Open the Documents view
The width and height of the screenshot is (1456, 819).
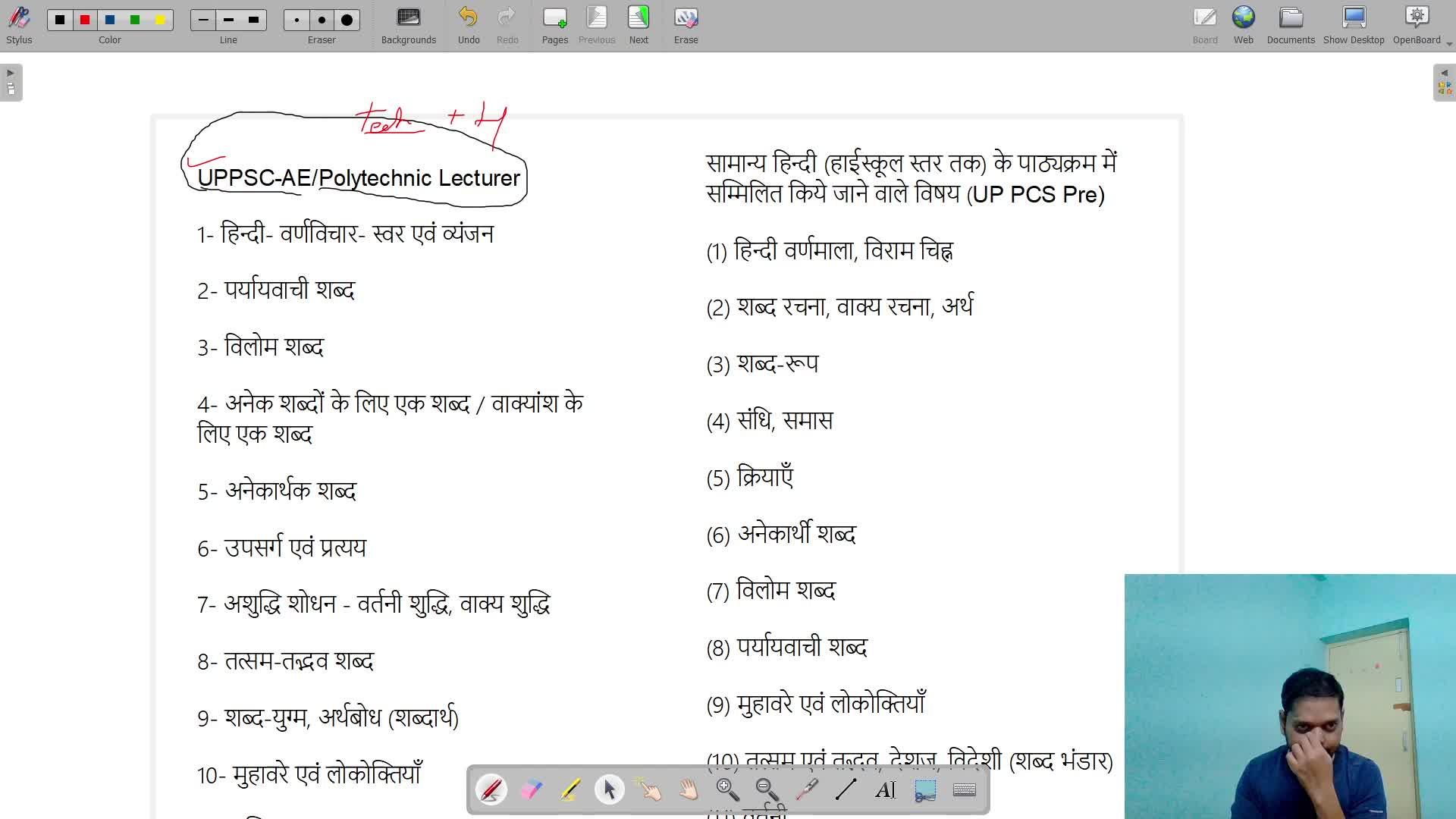point(1291,25)
